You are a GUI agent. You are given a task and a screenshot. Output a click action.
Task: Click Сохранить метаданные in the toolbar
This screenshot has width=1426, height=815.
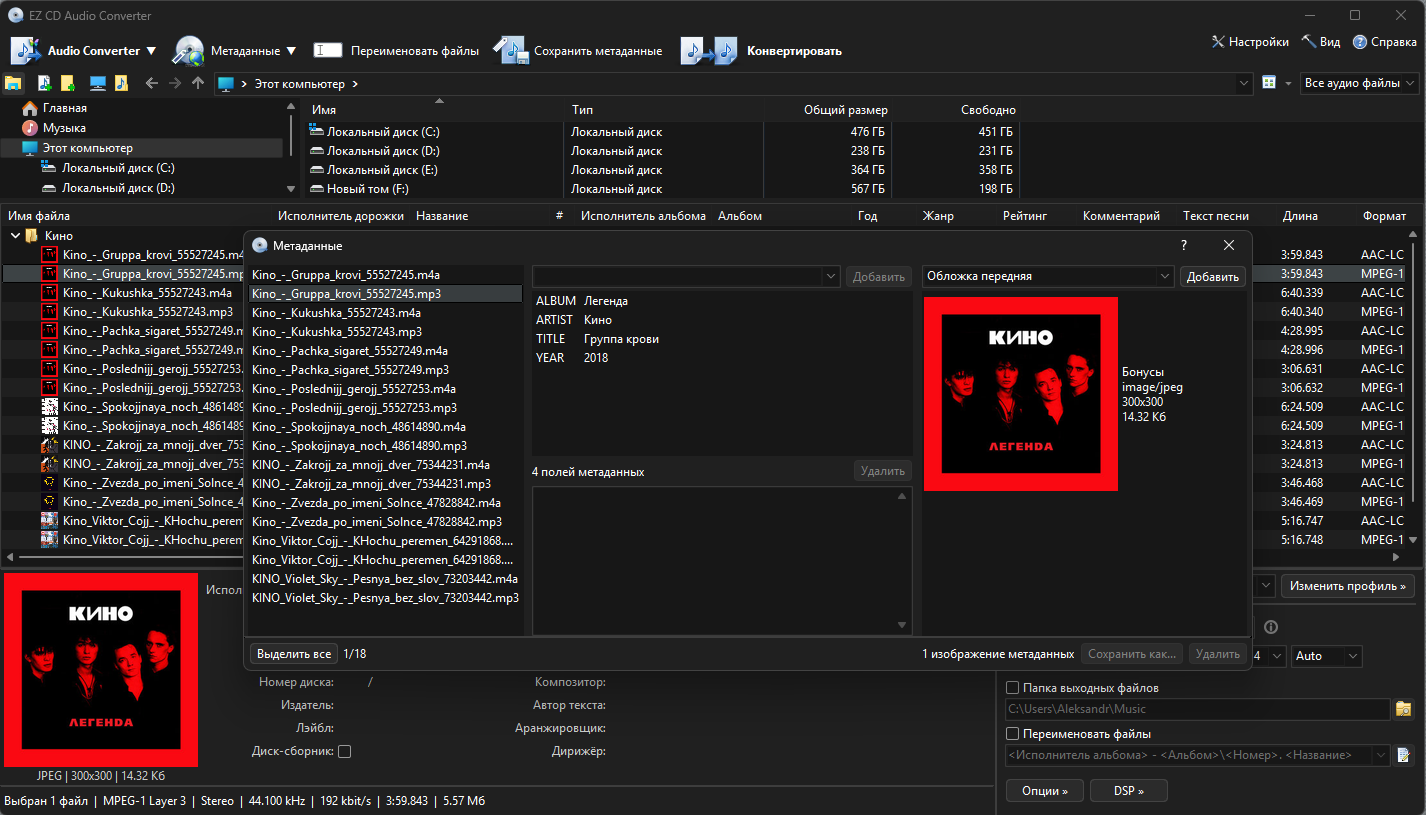tap(578, 51)
